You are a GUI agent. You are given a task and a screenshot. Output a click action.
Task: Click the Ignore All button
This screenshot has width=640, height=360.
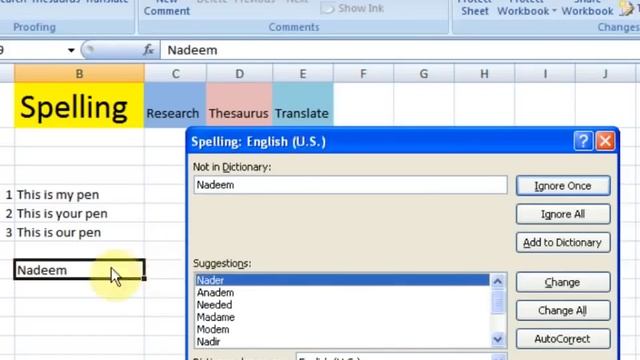(x=563, y=214)
